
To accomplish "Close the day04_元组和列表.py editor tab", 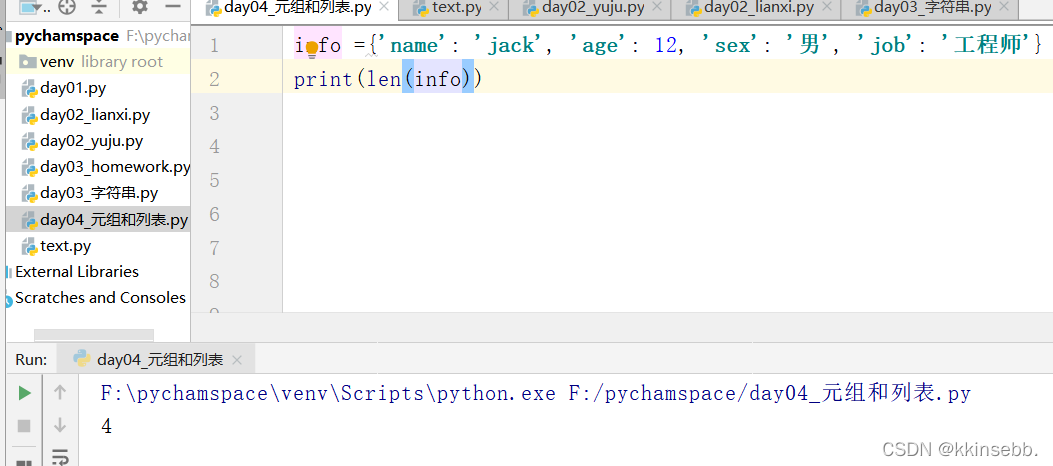I will [x=384, y=7].
